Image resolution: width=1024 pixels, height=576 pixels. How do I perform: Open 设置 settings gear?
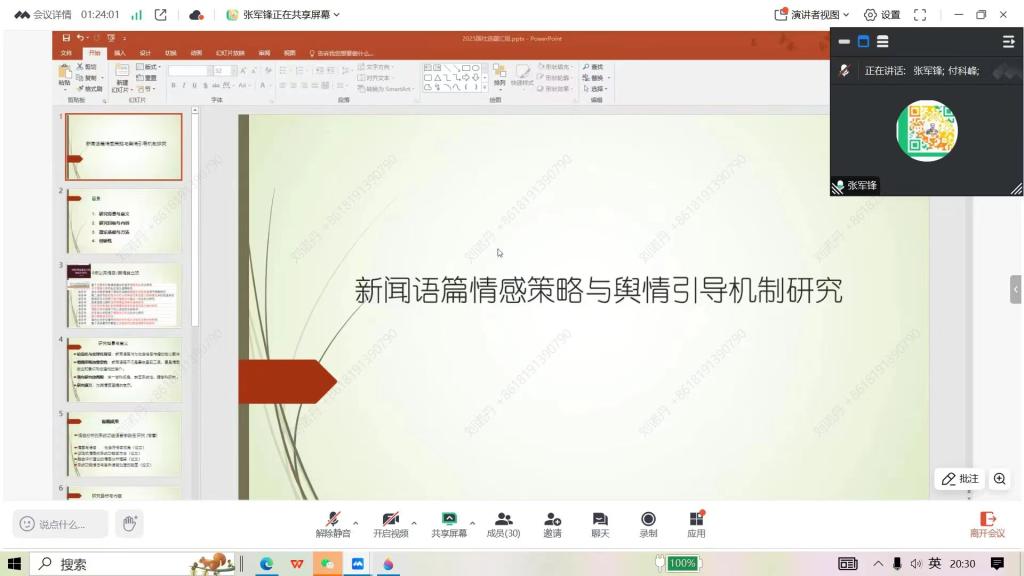pos(881,15)
